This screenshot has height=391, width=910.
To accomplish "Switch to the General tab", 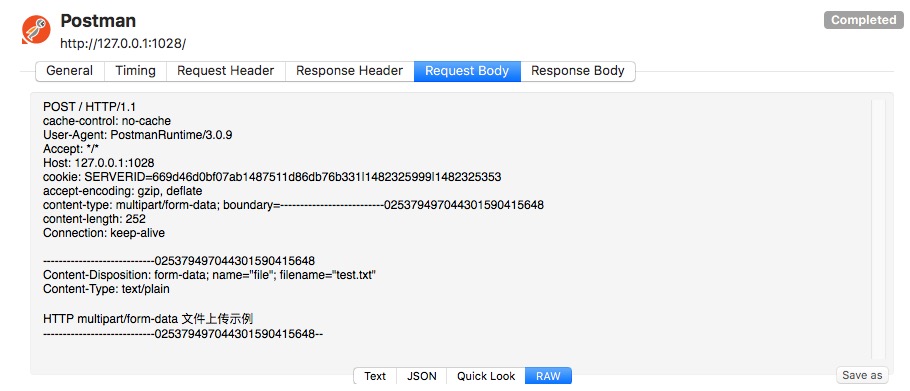I will tap(70, 71).
